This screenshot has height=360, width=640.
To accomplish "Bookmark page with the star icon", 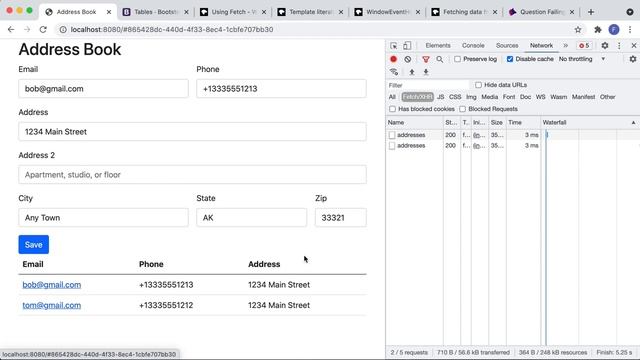I will pyautogui.click(x=578, y=29).
